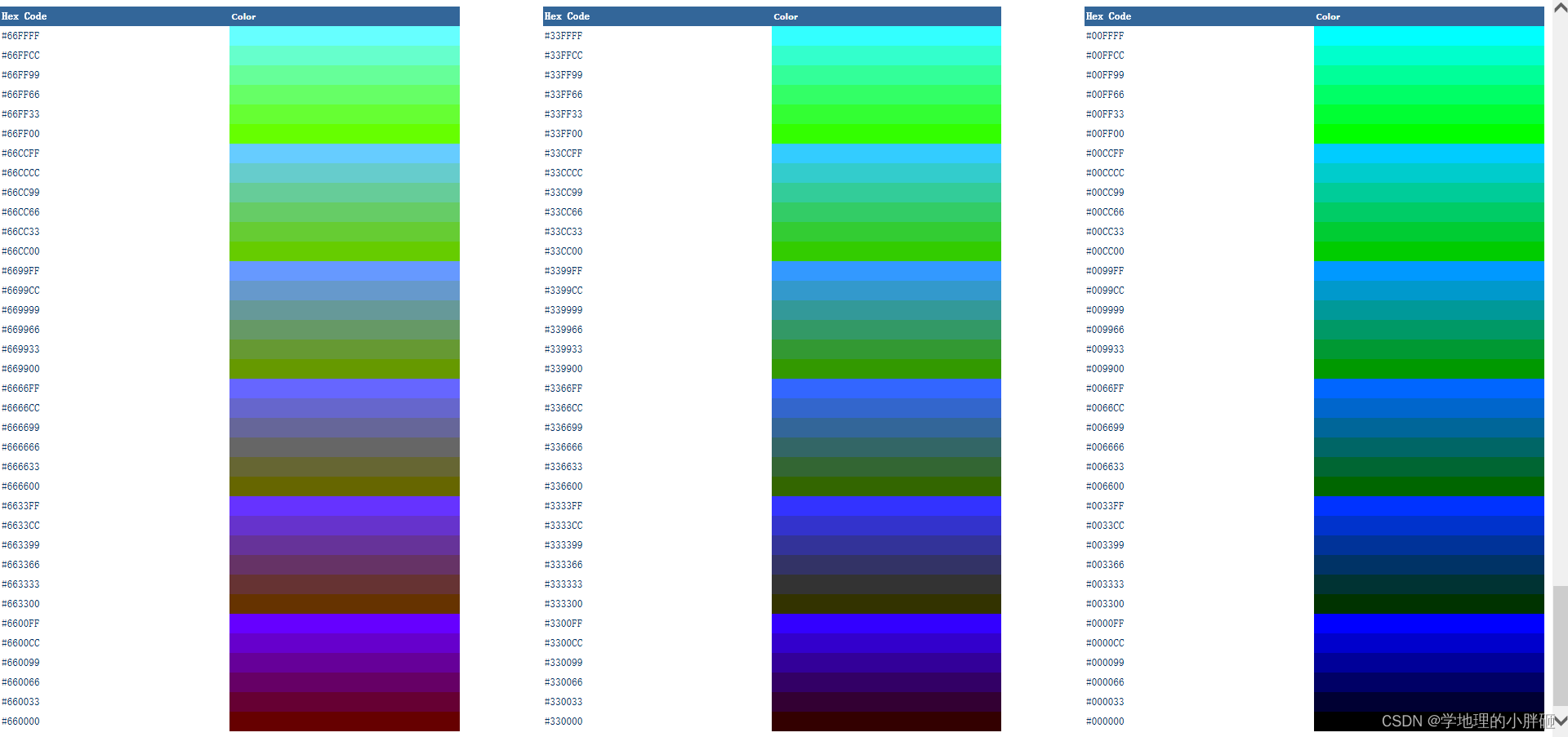
Task: Click the #66FFFF color swatch
Action: pos(345,36)
